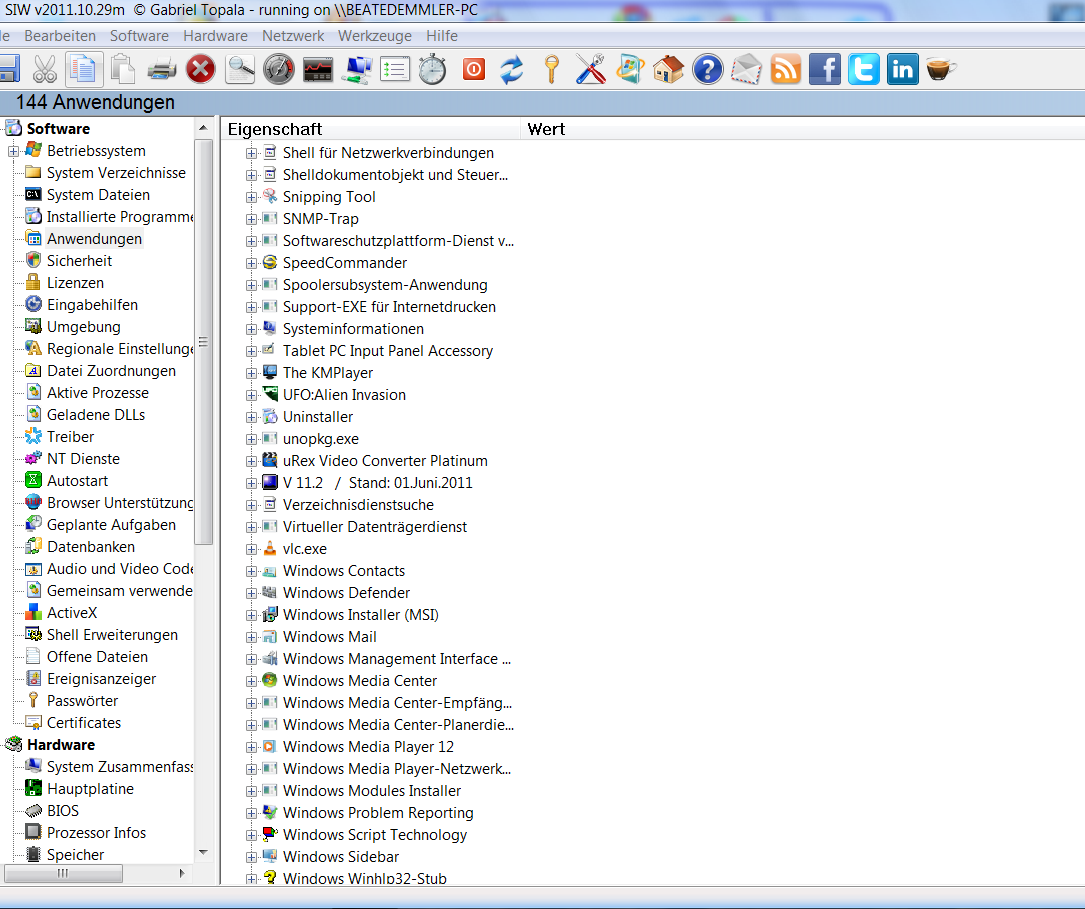Select Autostart in the sidebar tree
This screenshot has width=1085, height=909.
pyautogui.click(x=78, y=481)
